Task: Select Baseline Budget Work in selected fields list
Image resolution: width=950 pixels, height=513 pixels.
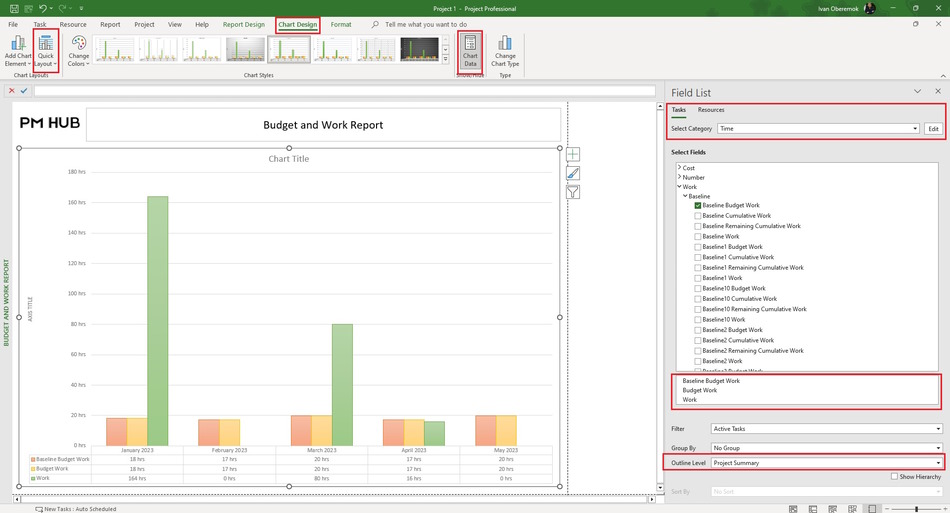Action: tap(711, 381)
